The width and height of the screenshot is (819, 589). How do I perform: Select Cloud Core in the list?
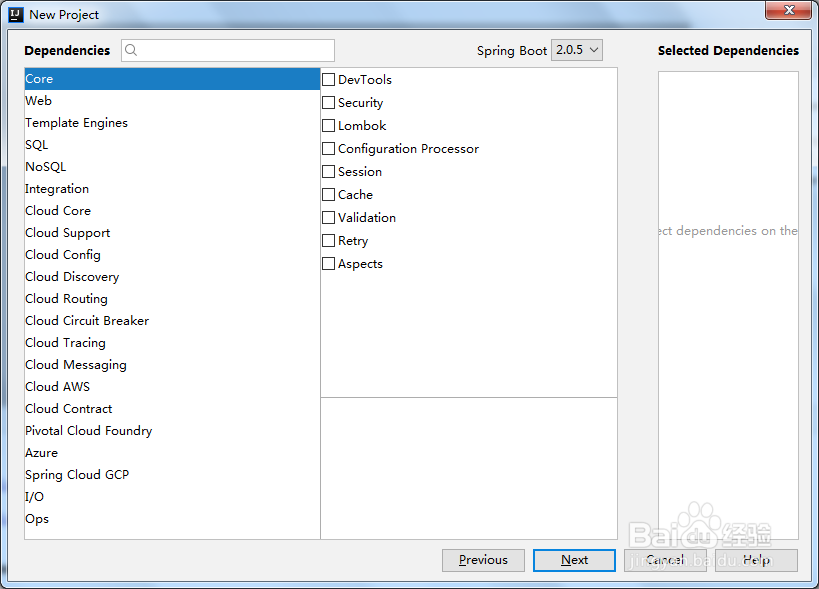click(x=172, y=210)
